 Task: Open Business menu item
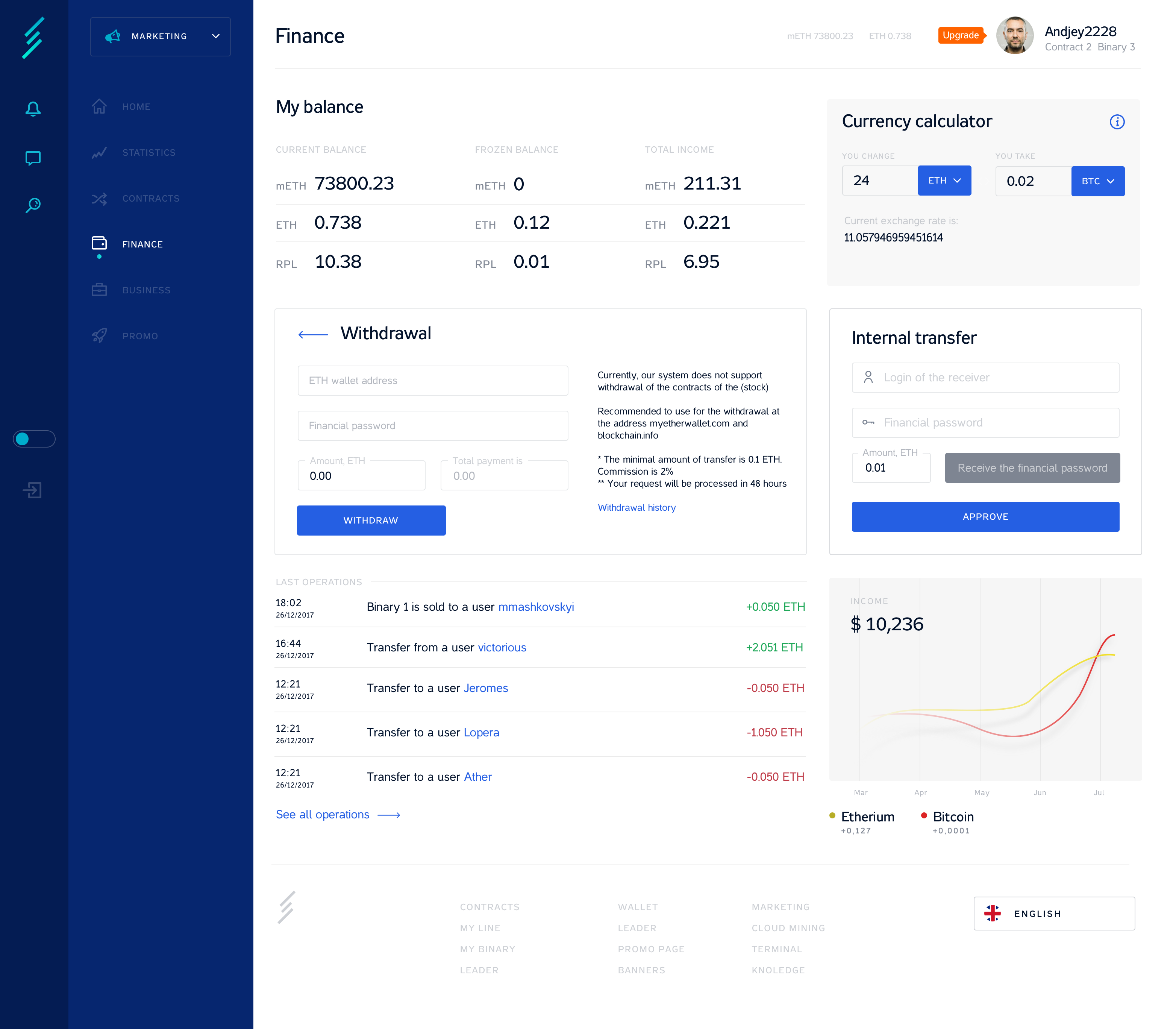[146, 291]
